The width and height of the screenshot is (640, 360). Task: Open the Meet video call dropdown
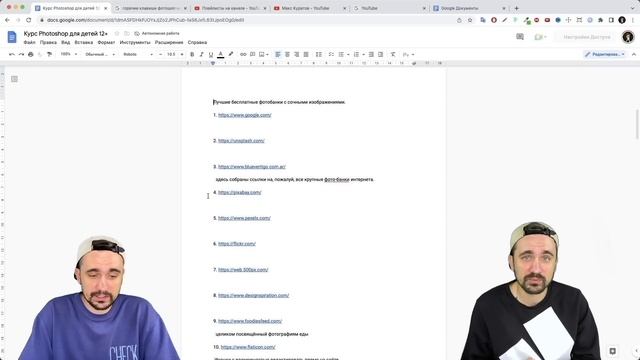(540, 37)
